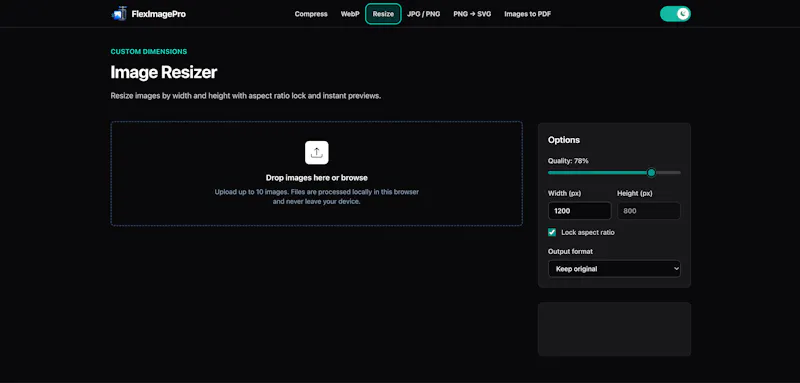Click the 'Quality: 78%' label
The height and width of the screenshot is (383, 800).
click(x=568, y=161)
